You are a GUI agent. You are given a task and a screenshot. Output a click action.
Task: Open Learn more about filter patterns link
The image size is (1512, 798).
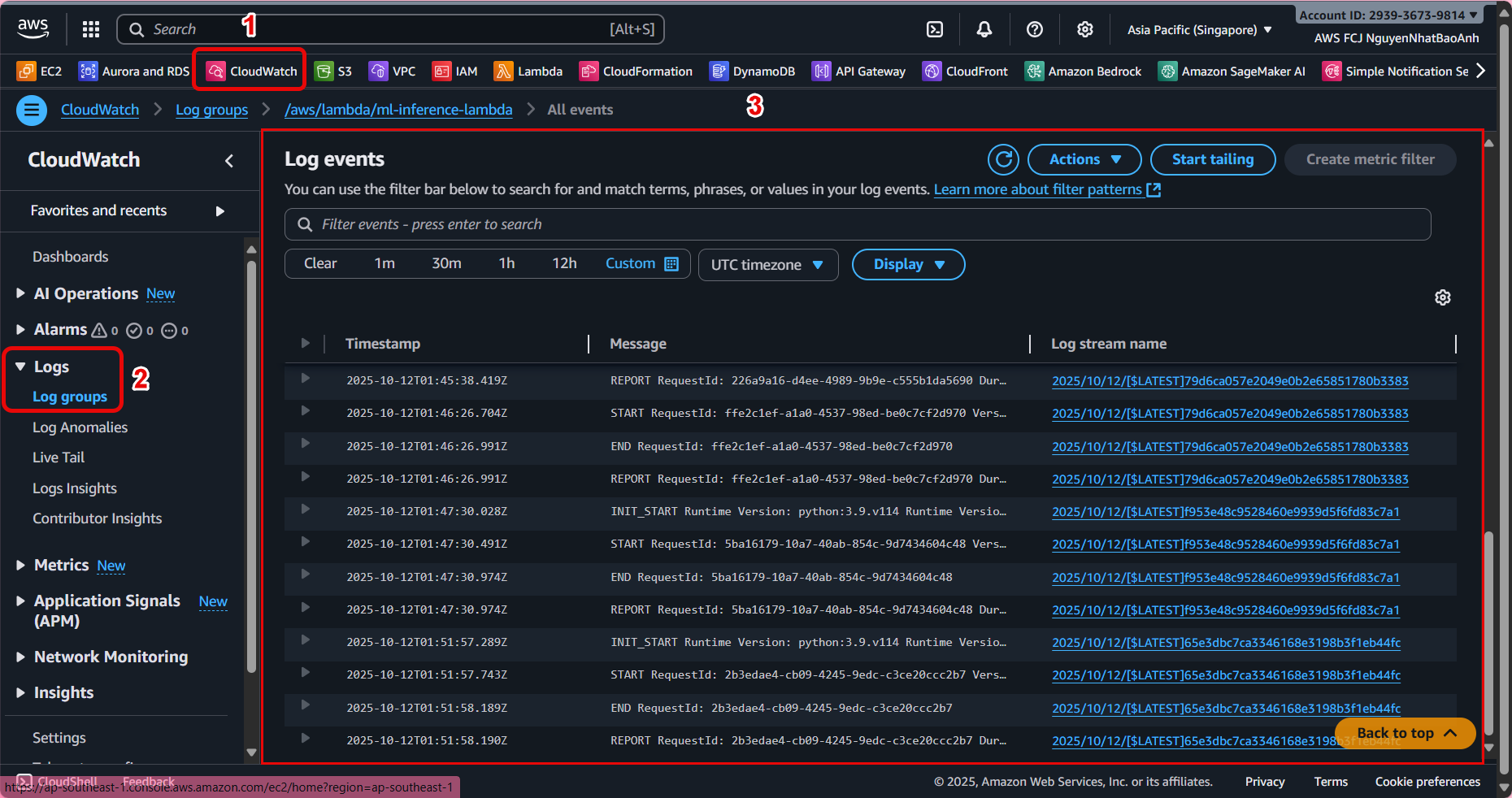click(x=1047, y=189)
